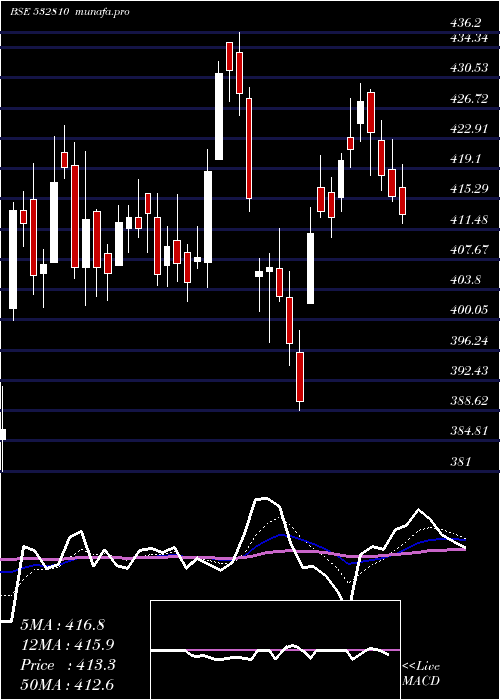Click the 422.91 price axis value
Viewport: 500px width, 700px height.
[x=467, y=129]
